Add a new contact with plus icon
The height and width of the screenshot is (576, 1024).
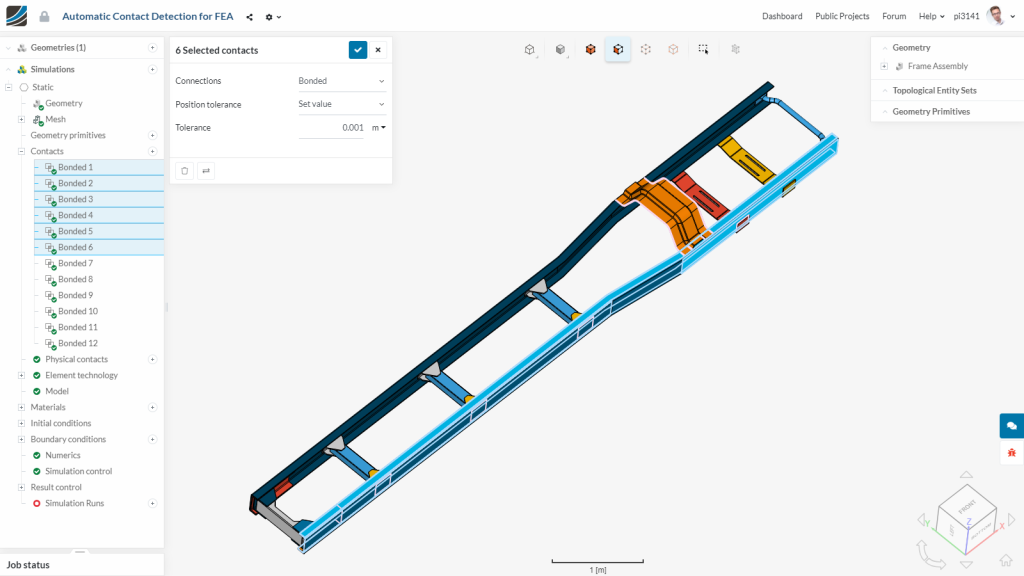(x=152, y=151)
